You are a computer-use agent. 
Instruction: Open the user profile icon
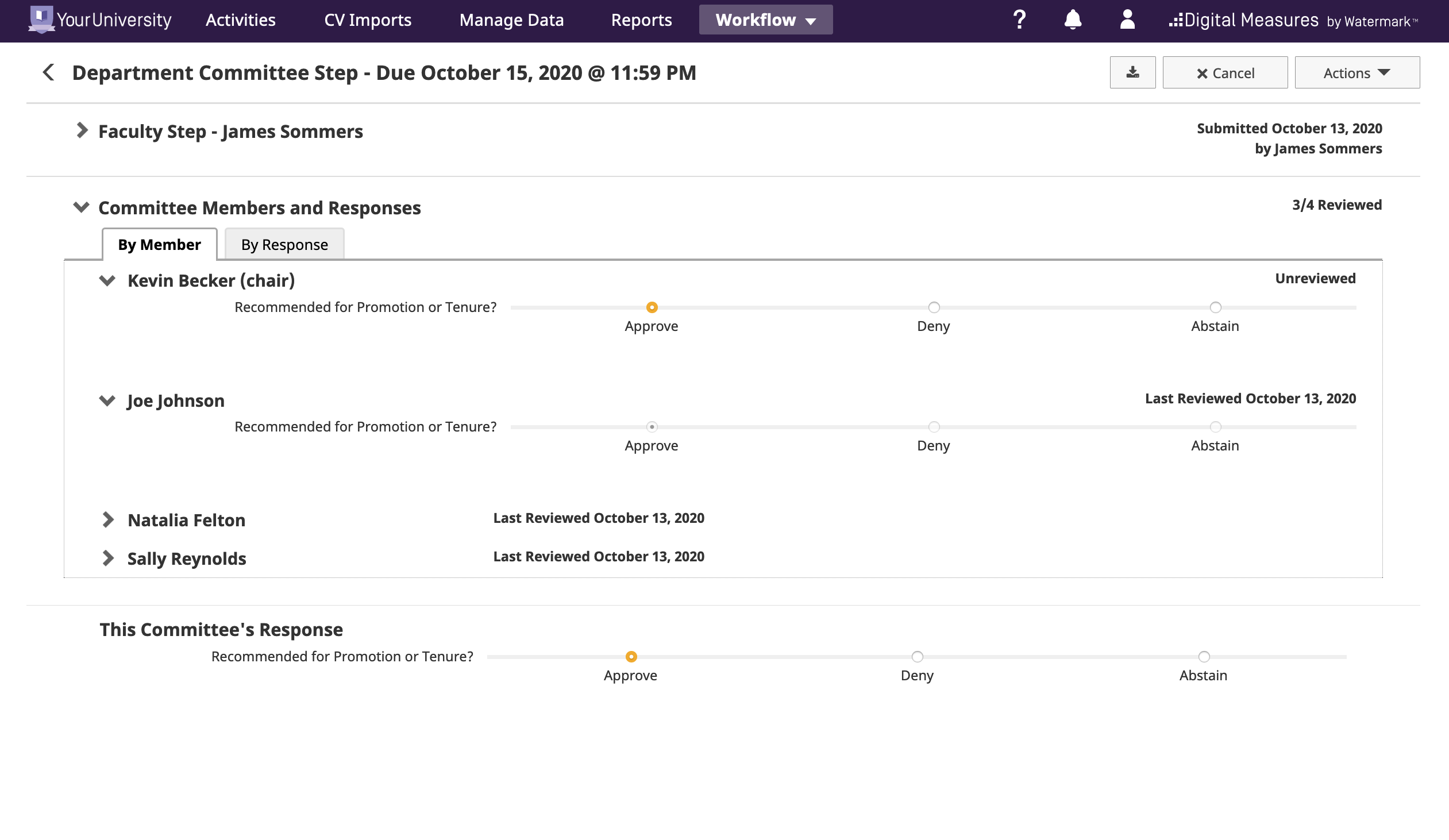[x=1127, y=20]
